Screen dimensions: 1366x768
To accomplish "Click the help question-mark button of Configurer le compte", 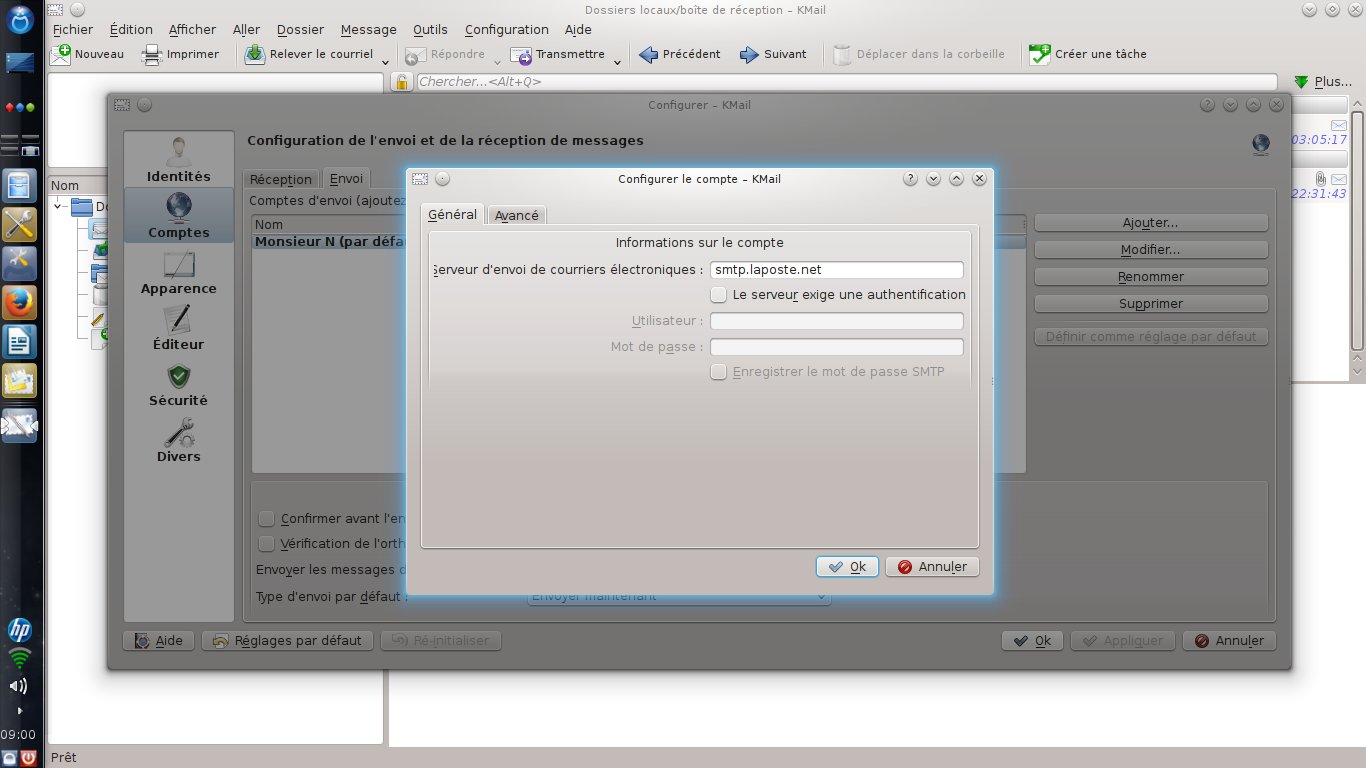I will [910, 179].
